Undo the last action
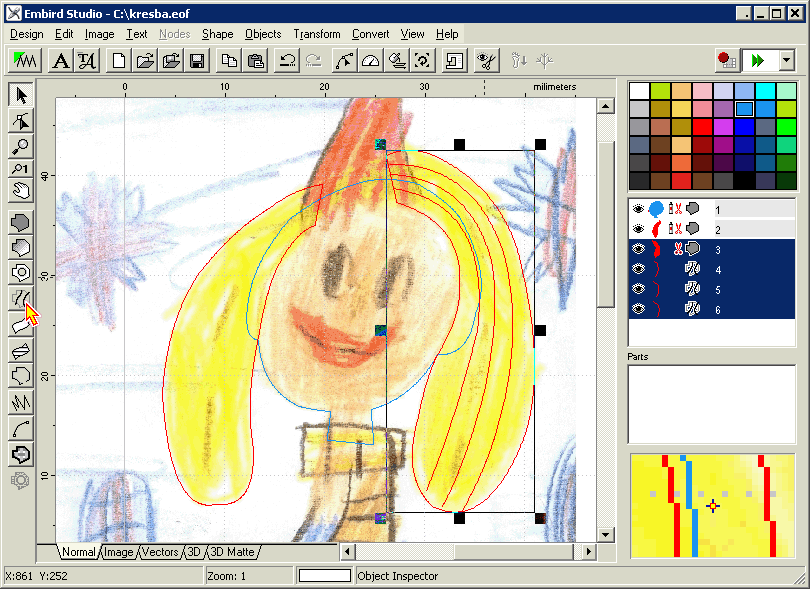The image size is (810, 589). pyautogui.click(x=287, y=61)
